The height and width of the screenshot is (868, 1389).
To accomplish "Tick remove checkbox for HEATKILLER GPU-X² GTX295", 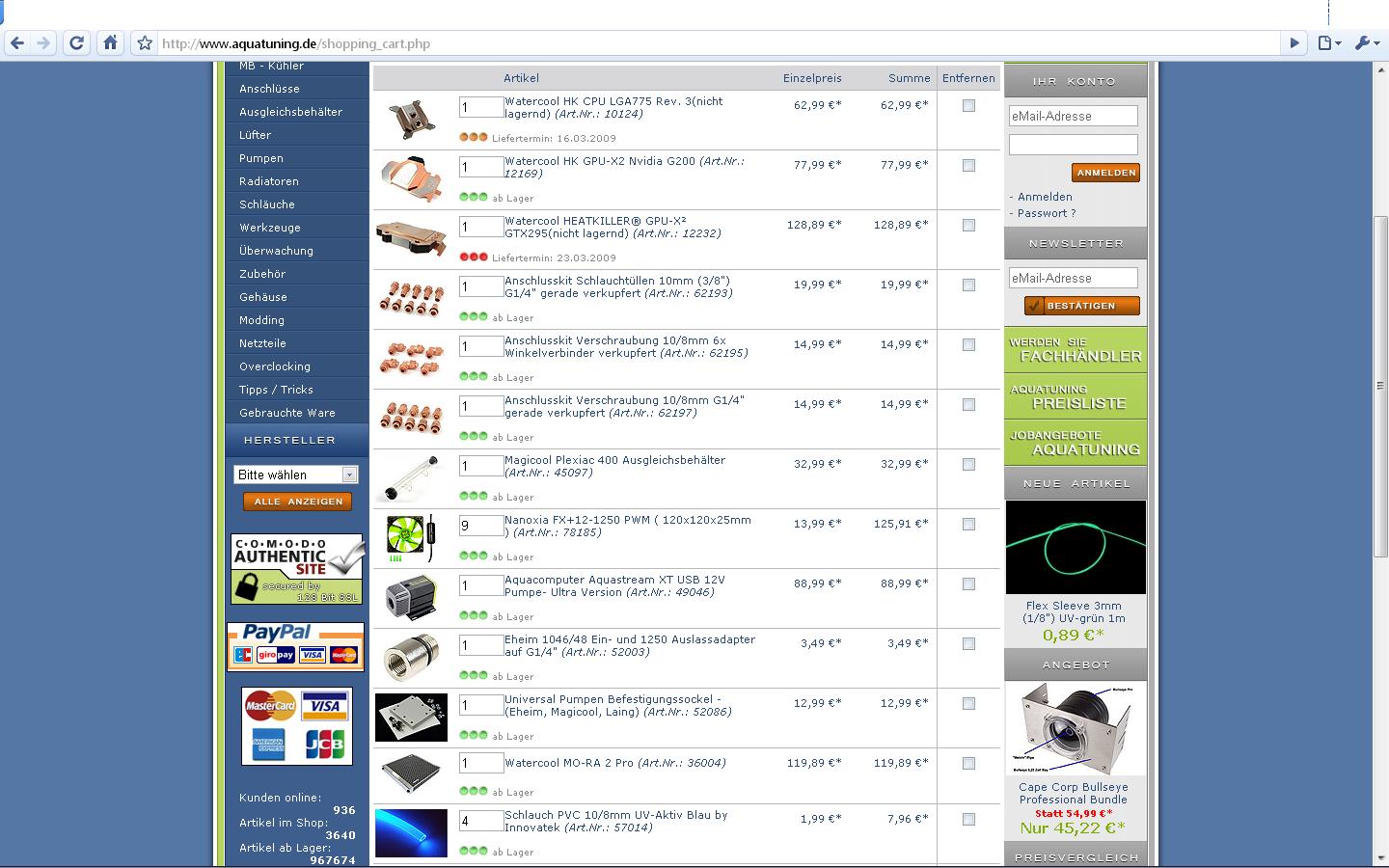I will pyautogui.click(x=968, y=226).
